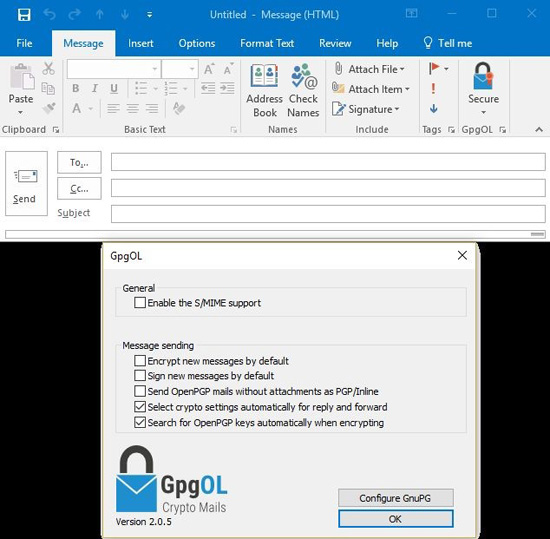Click the Grow Font icon
Viewport: 550px width, 539px height.
(209, 69)
